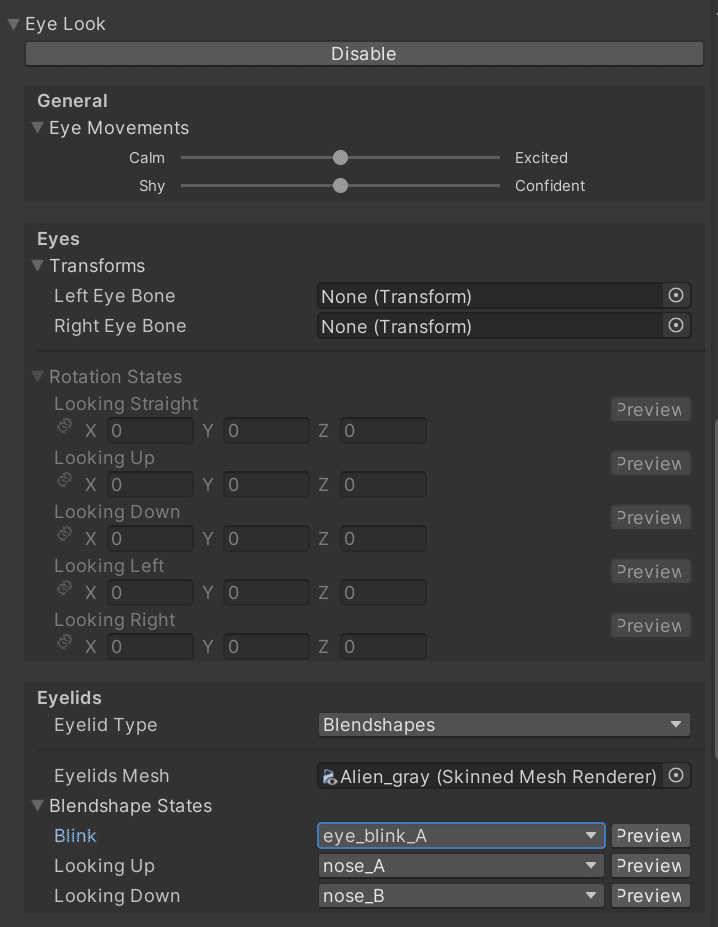Click link icon beside Looking Up rotation
The height and width of the screenshot is (927, 718).
click(x=64, y=480)
